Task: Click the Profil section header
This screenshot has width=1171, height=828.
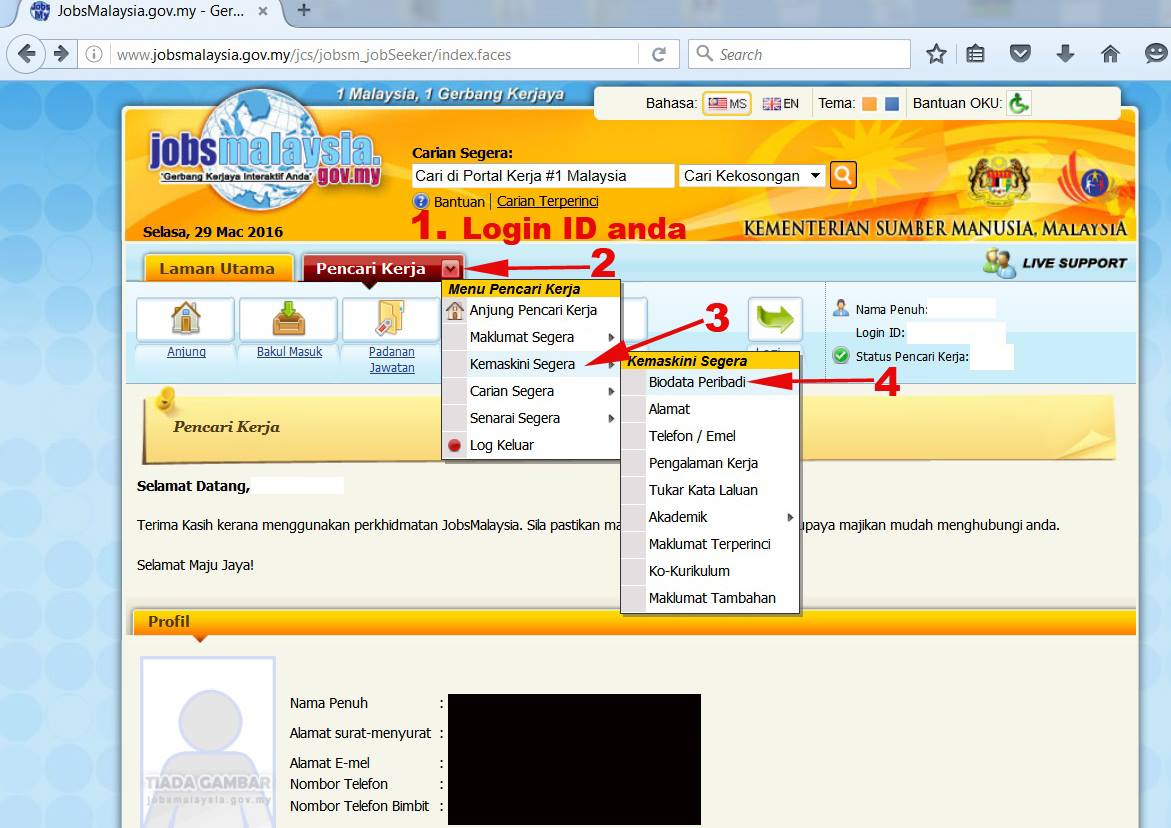Action: (x=633, y=622)
